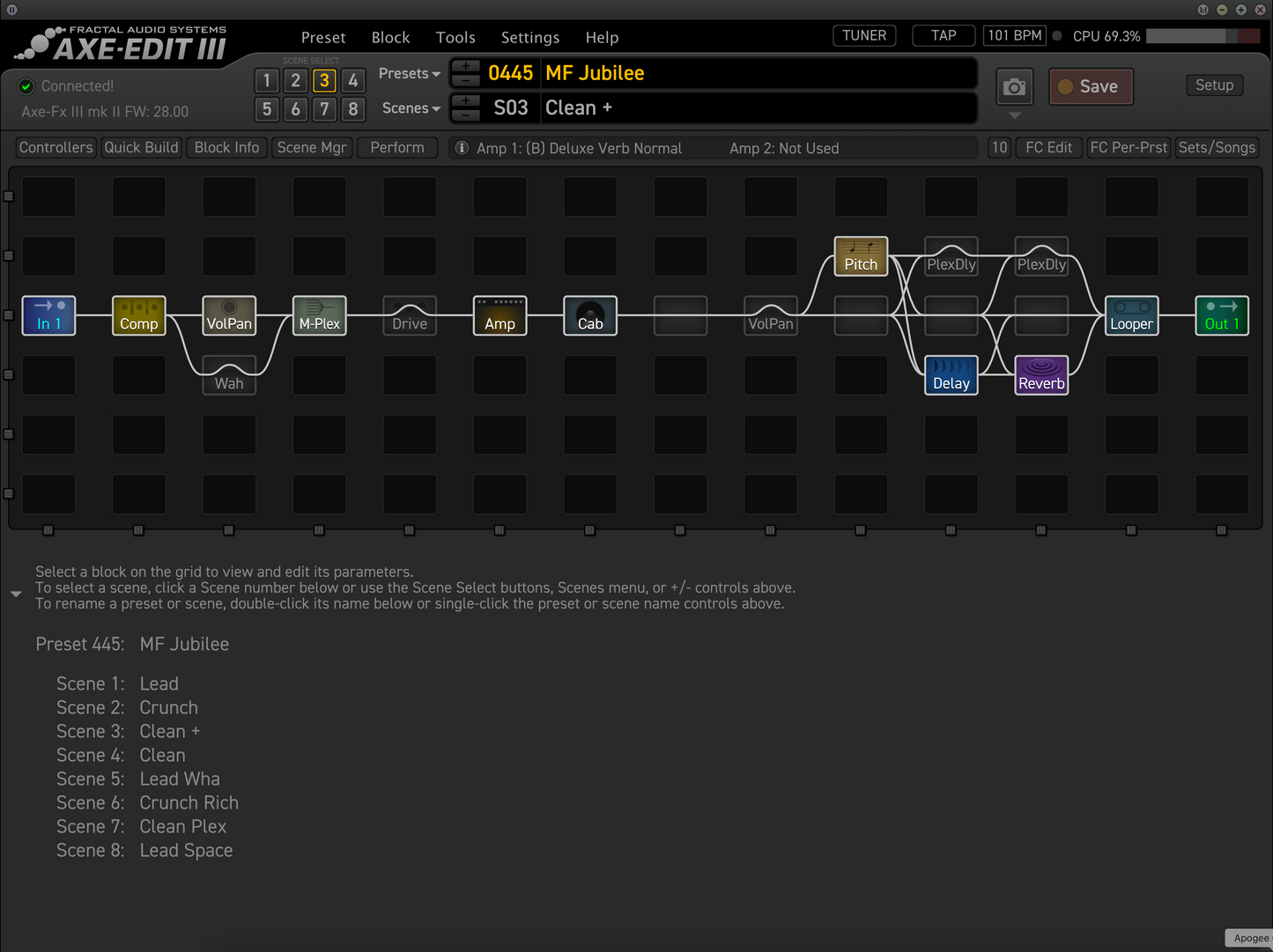Select the Reverb block on the grid
The width and height of the screenshot is (1273, 952).
point(1041,375)
